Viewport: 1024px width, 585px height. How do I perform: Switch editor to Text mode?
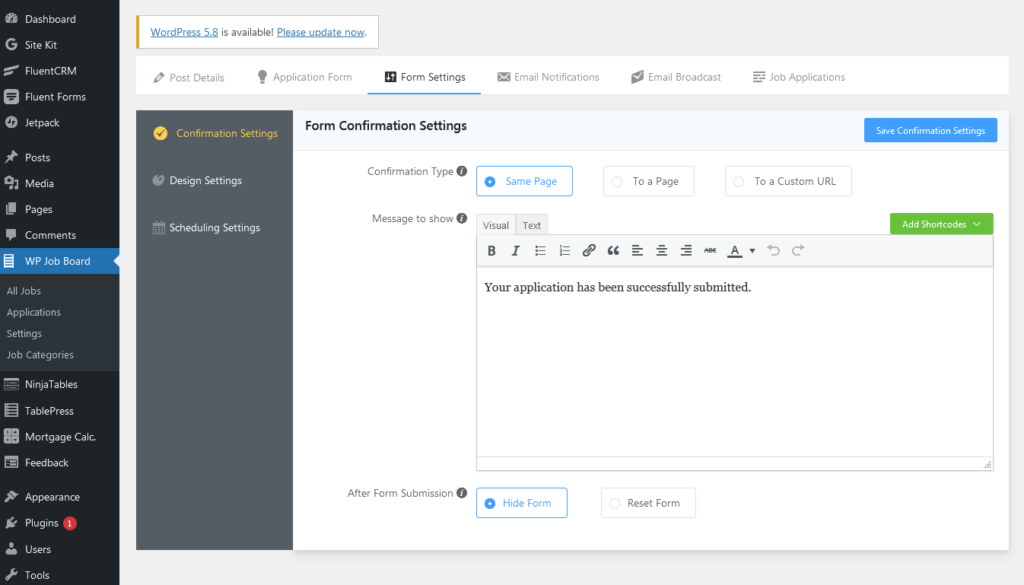click(x=531, y=224)
